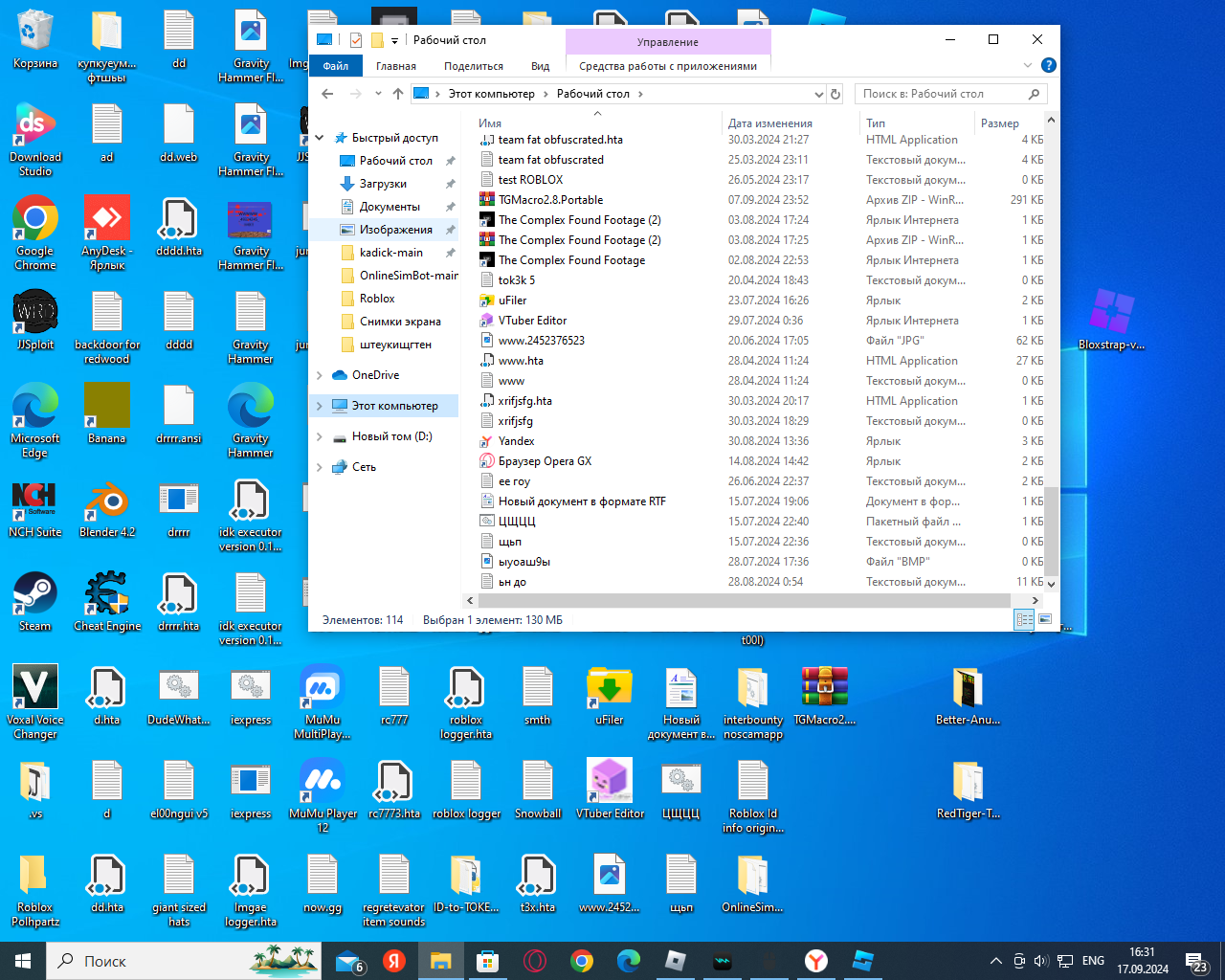Switch to large thumbnails view layout

point(1045,620)
